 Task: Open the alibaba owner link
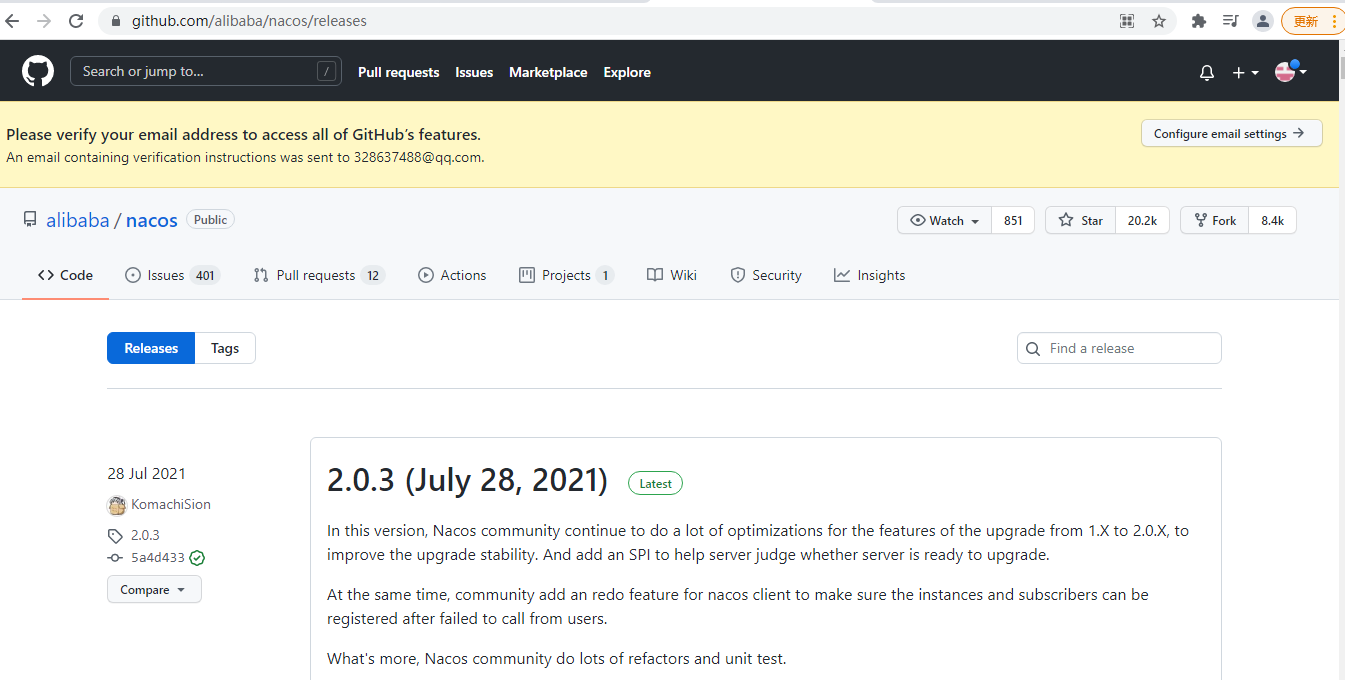coord(78,220)
